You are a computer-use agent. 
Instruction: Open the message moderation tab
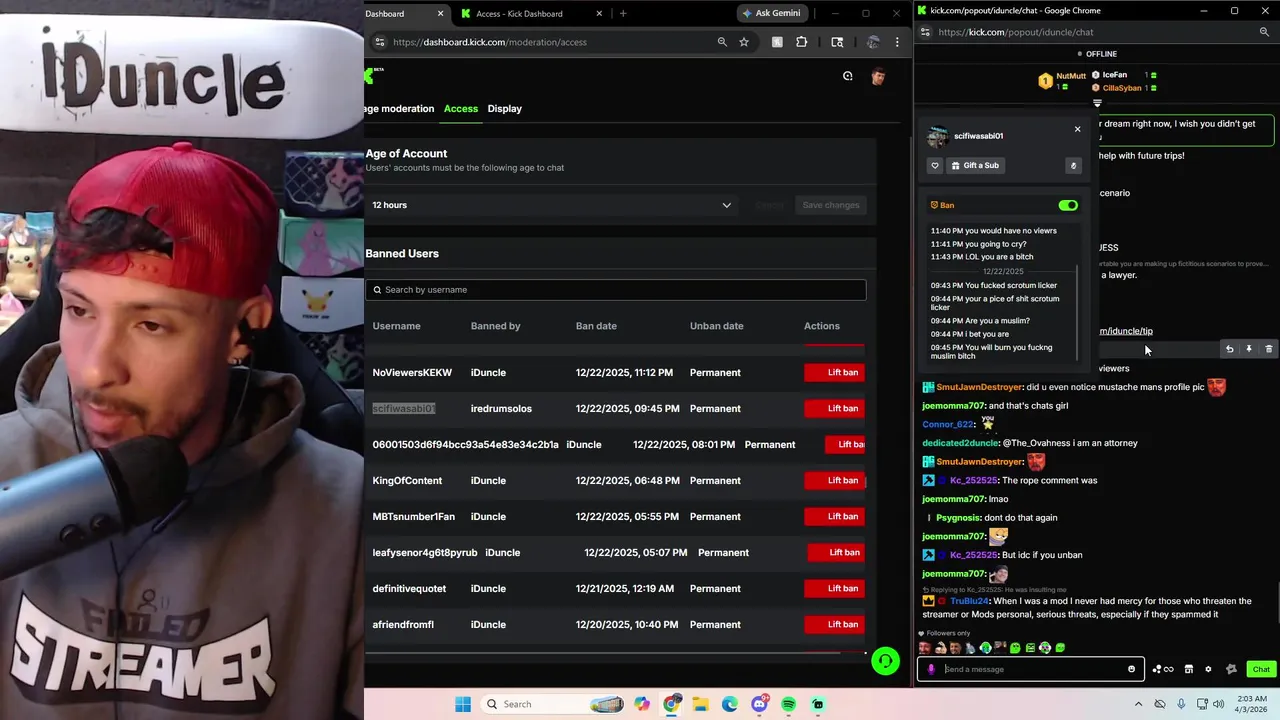[x=399, y=108]
